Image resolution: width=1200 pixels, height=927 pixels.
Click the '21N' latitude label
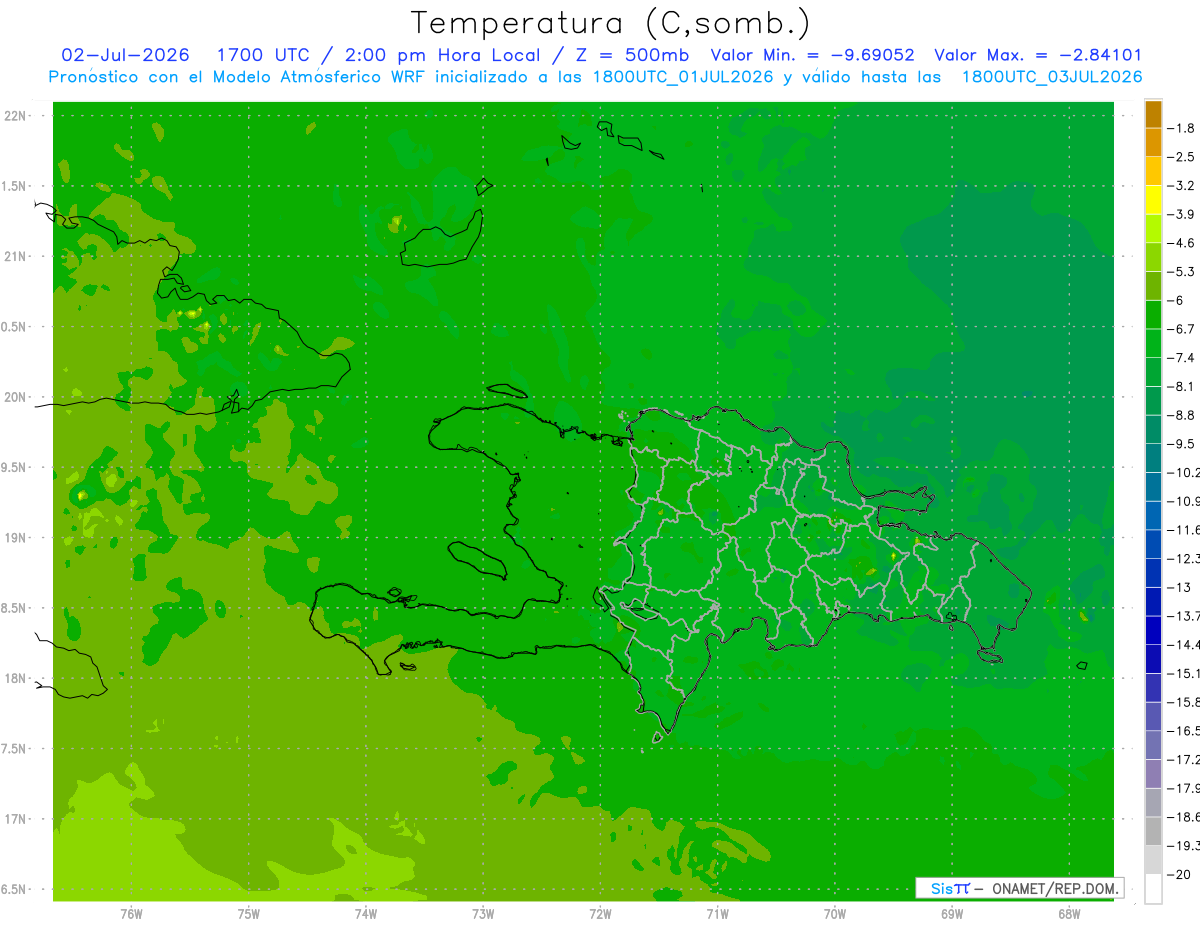click(x=14, y=256)
